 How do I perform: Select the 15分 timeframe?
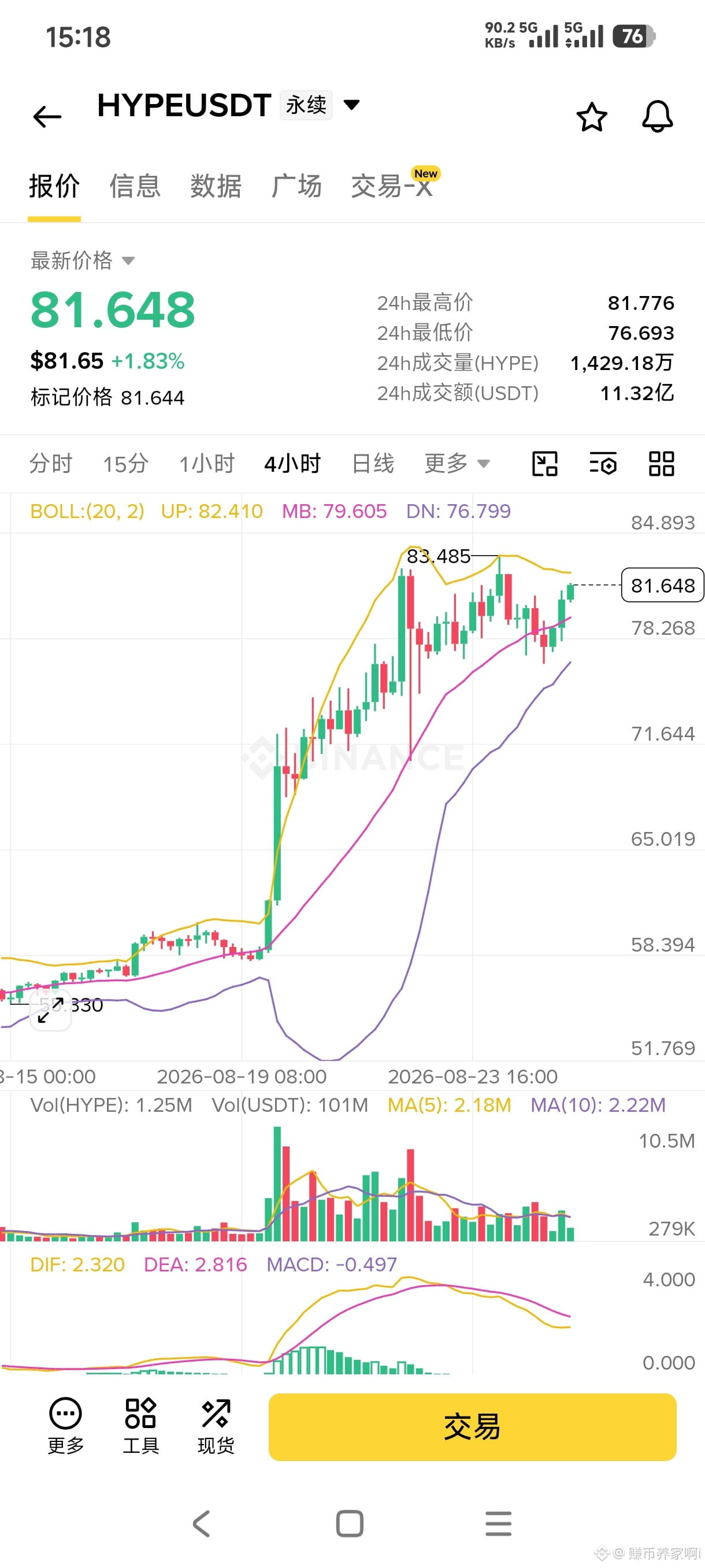click(x=126, y=464)
